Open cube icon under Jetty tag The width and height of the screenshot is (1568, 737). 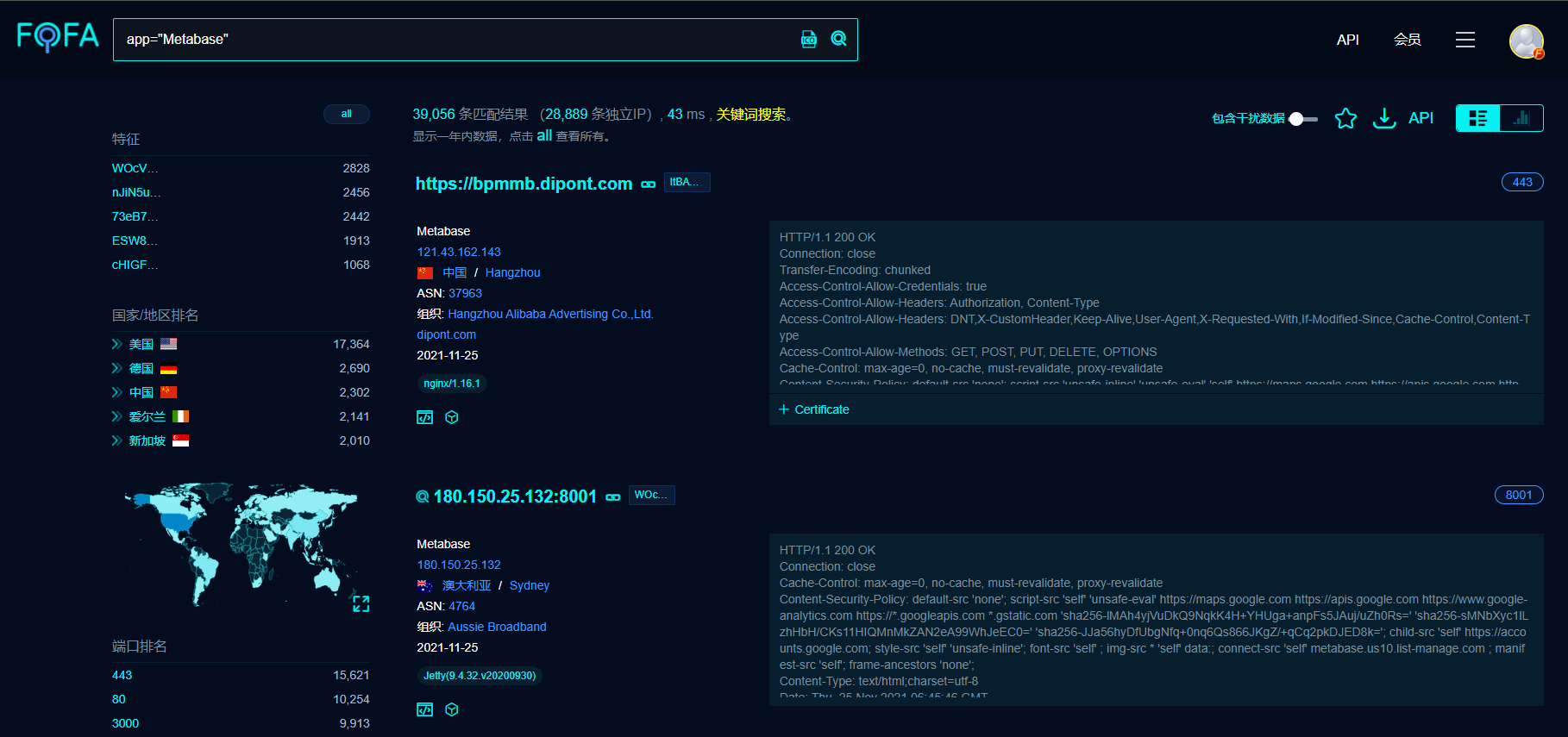click(x=452, y=709)
